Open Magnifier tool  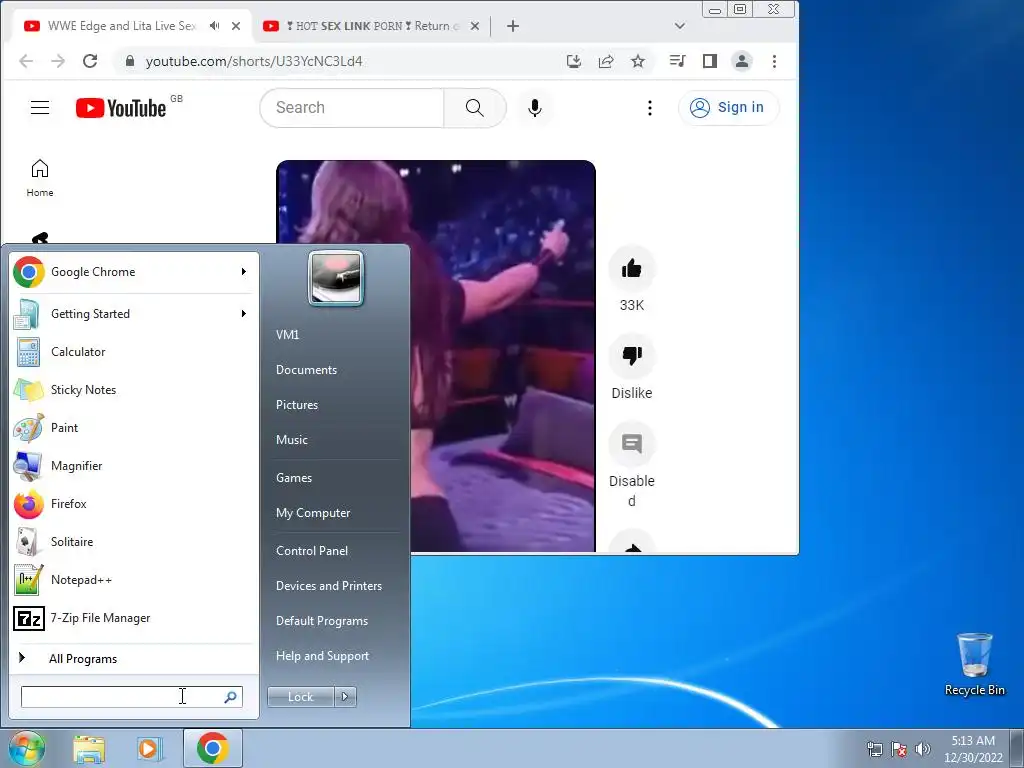(x=135, y=466)
